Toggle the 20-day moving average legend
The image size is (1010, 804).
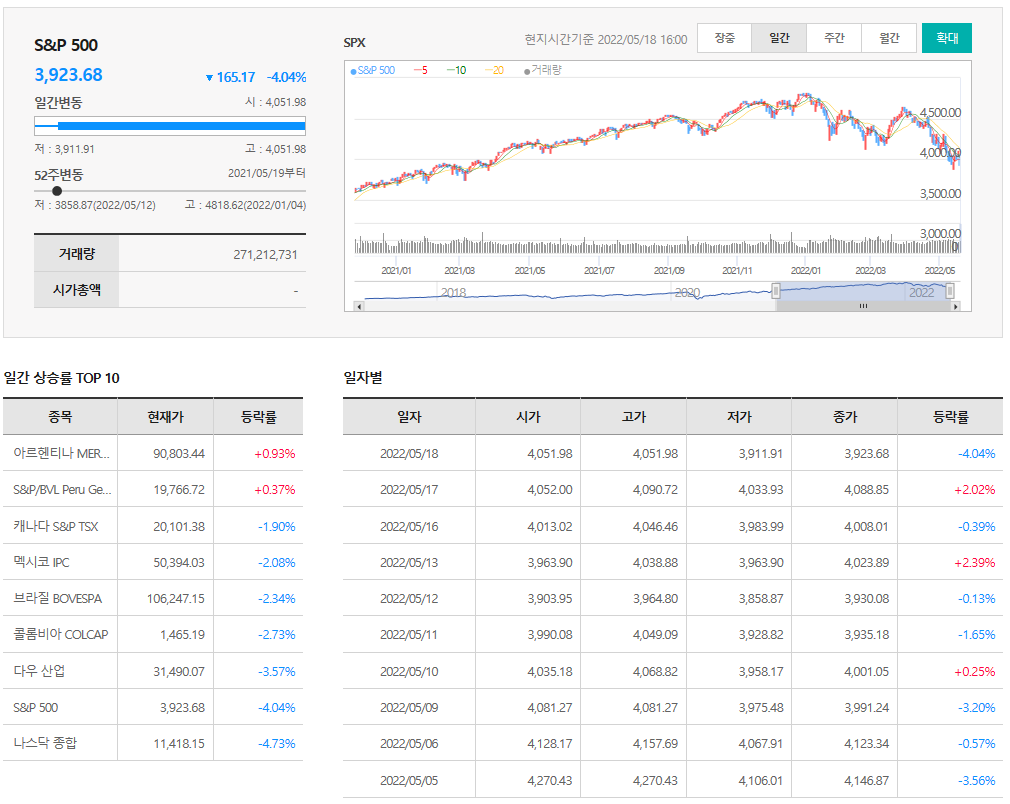(494, 70)
